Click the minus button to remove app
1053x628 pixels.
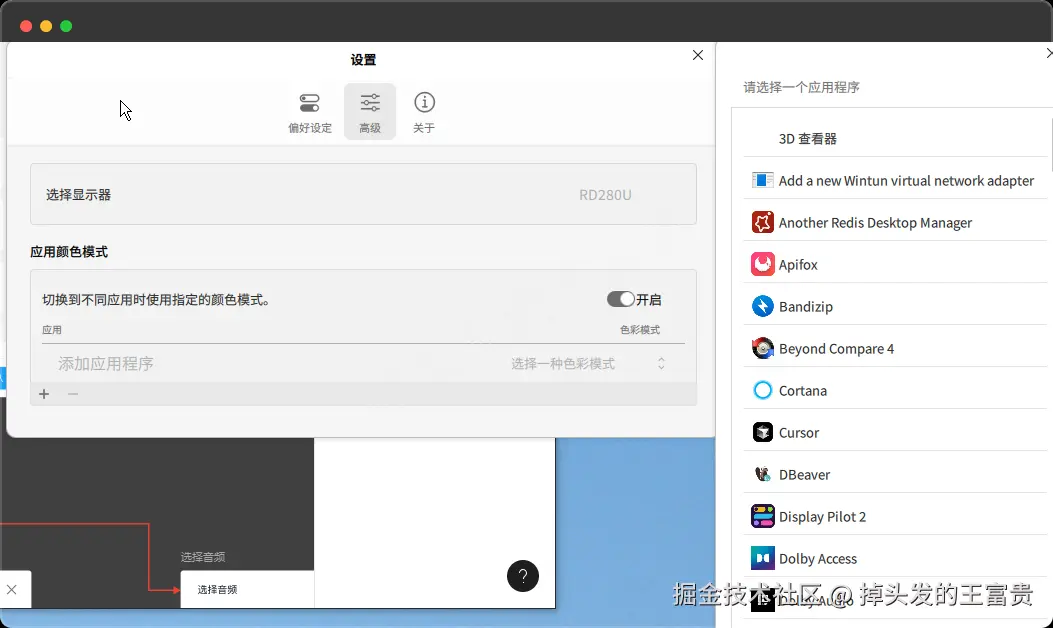point(73,394)
